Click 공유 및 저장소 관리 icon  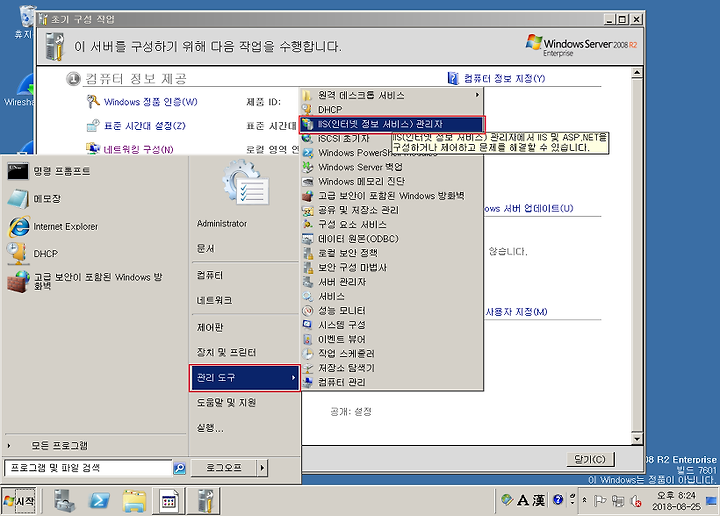[x=307, y=210]
